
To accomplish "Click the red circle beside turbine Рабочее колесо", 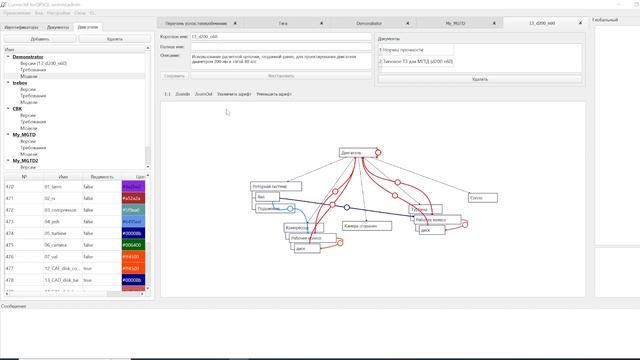I will pos(464,224).
